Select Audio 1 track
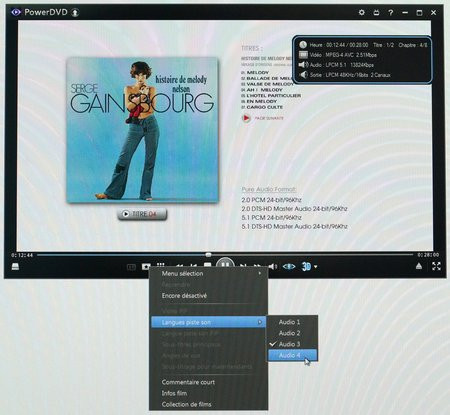Image resolution: width=450 pixels, height=415 pixels. (293, 322)
